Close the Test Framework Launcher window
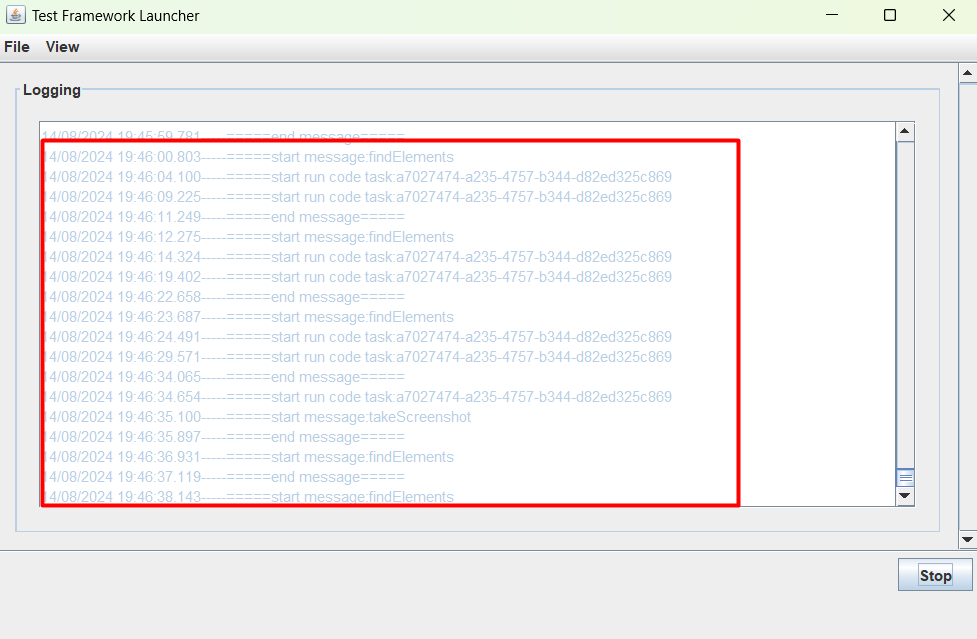 (x=948, y=15)
